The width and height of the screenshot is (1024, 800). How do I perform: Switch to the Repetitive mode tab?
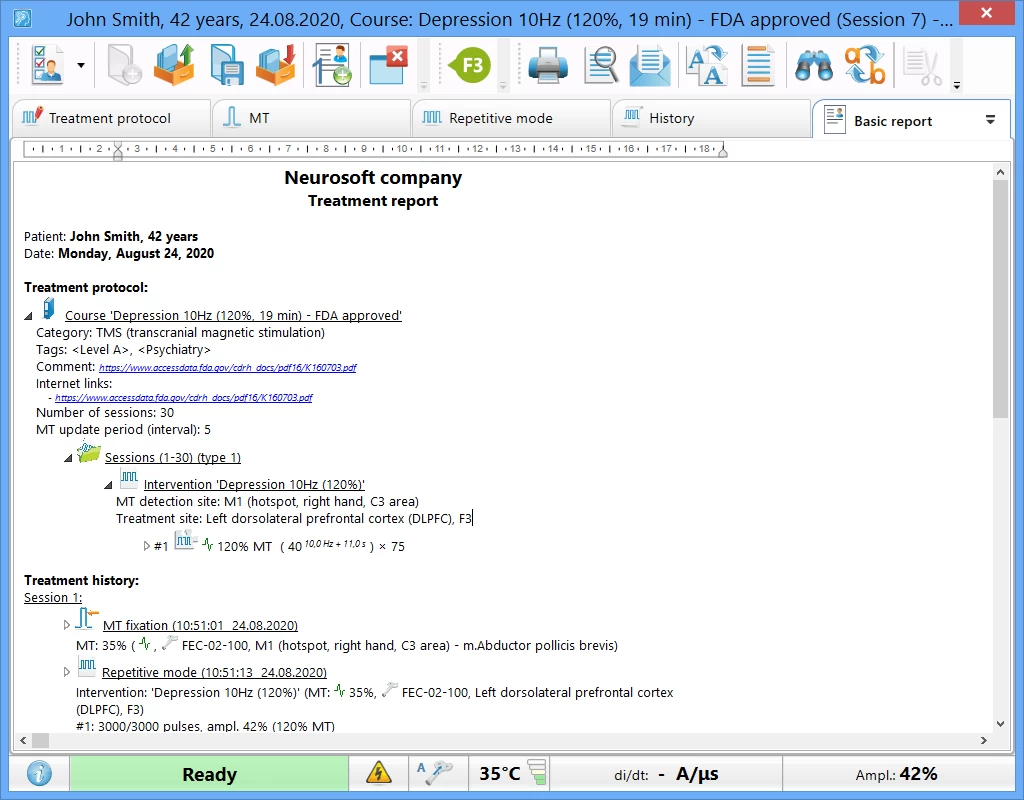[x=500, y=118]
